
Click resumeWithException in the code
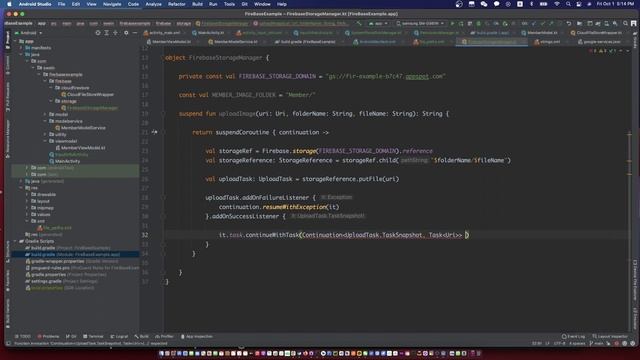click(295, 207)
